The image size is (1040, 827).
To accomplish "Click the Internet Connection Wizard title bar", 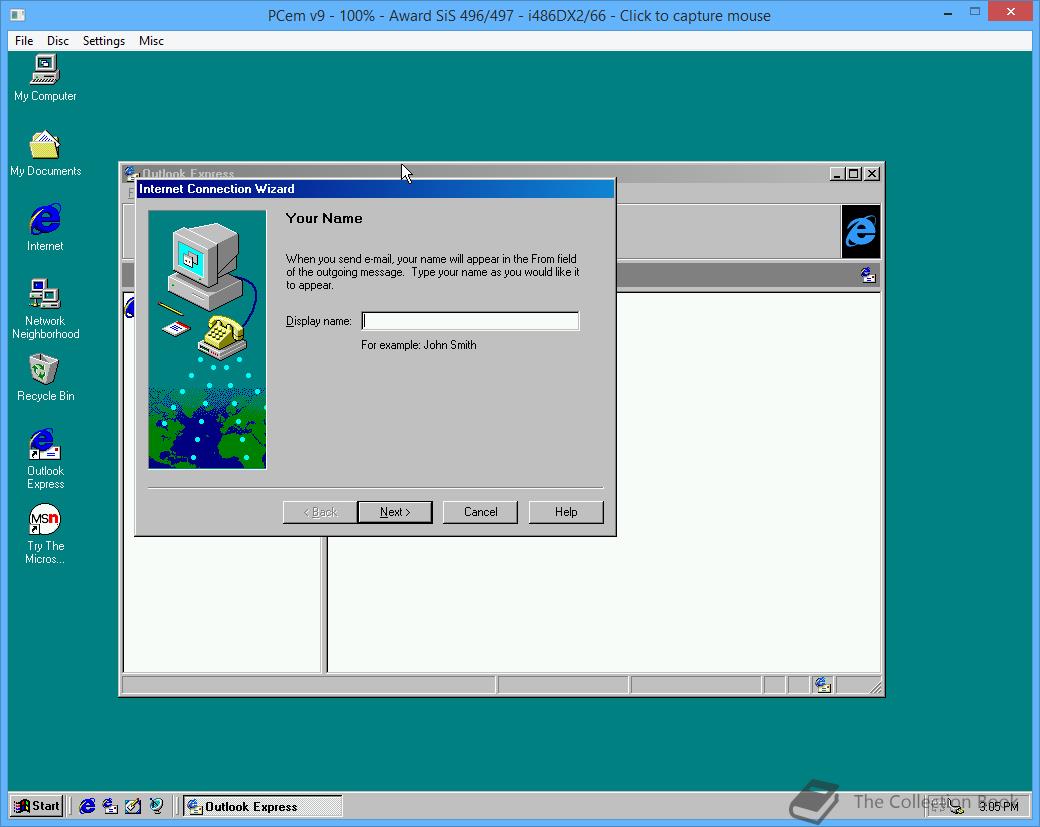I will (x=375, y=189).
